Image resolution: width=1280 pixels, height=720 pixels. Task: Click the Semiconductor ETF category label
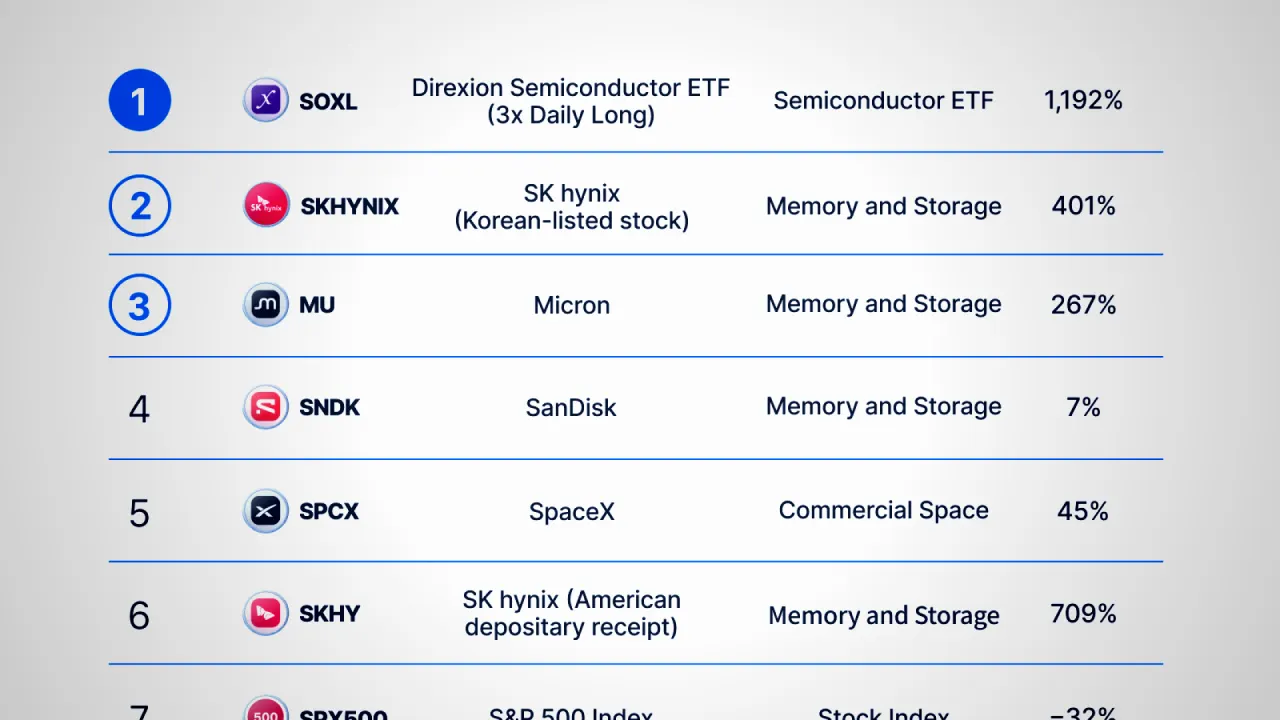[884, 100]
